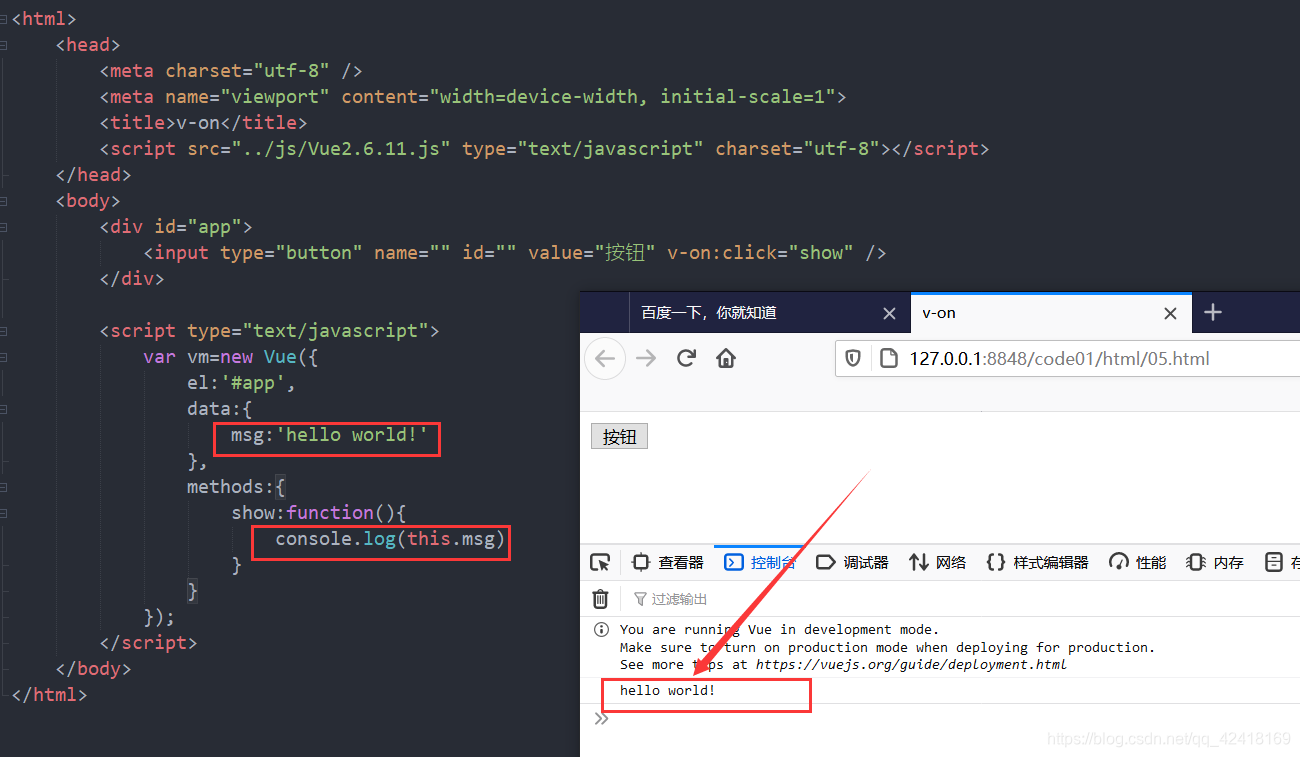Open the 网络 network panel
Viewport: 1300px width, 757px height.
tap(938, 562)
